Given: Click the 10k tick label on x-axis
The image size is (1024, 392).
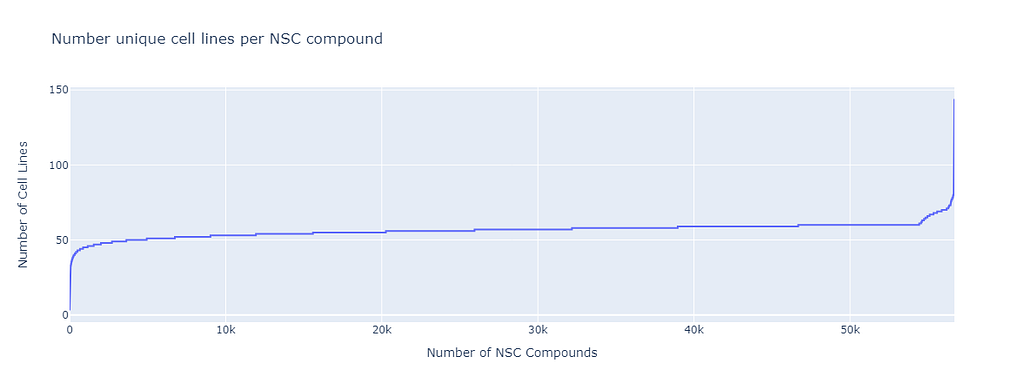Looking at the screenshot, I should click(226, 330).
